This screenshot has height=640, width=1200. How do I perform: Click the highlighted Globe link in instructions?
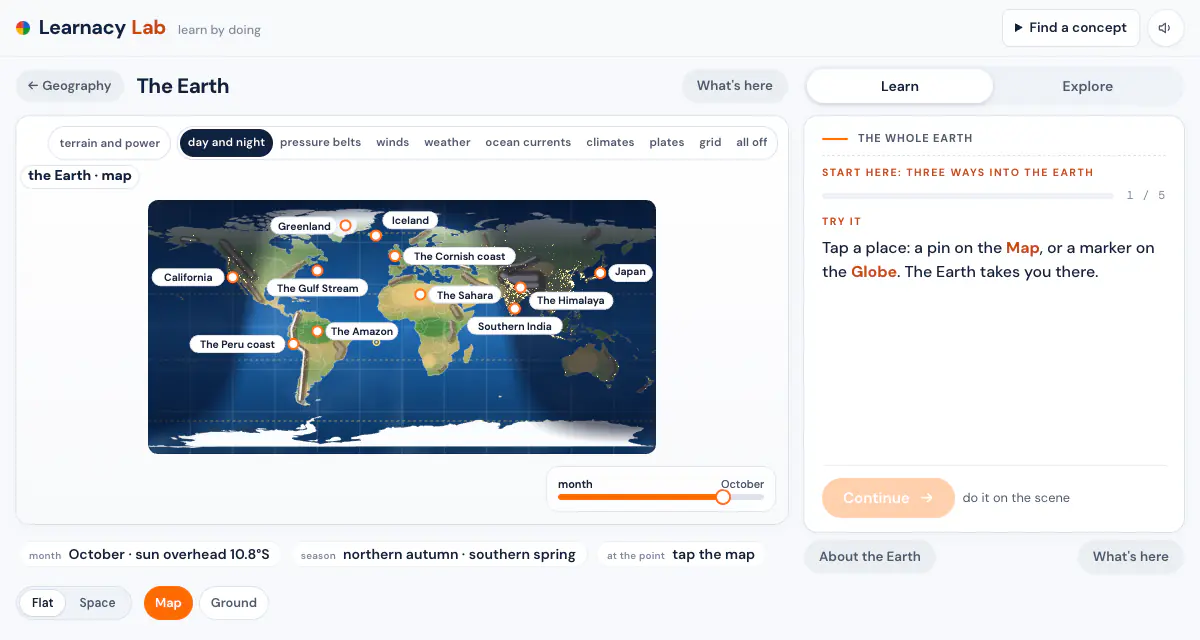(x=874, y=272)
